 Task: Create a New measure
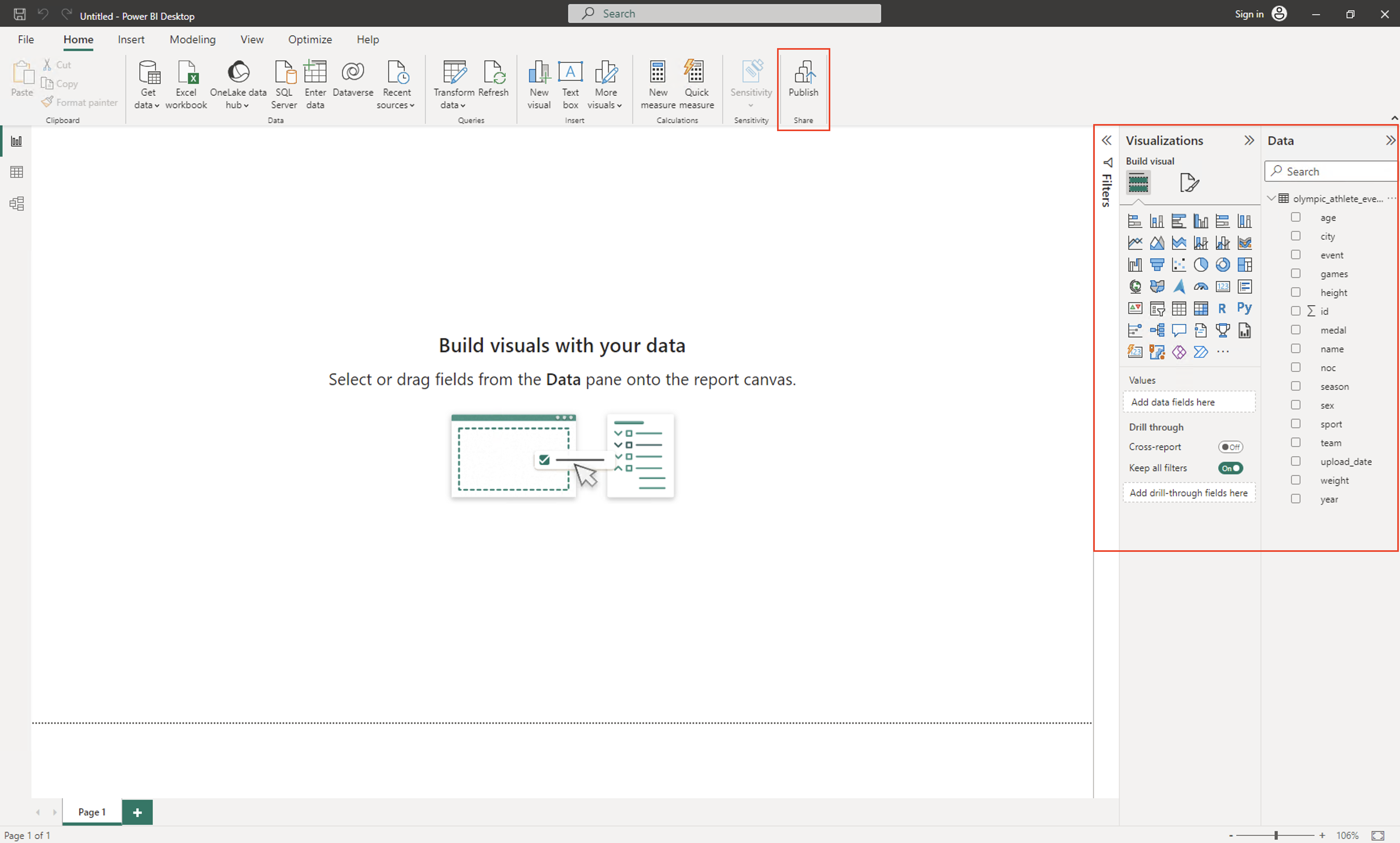coord(658,85)
